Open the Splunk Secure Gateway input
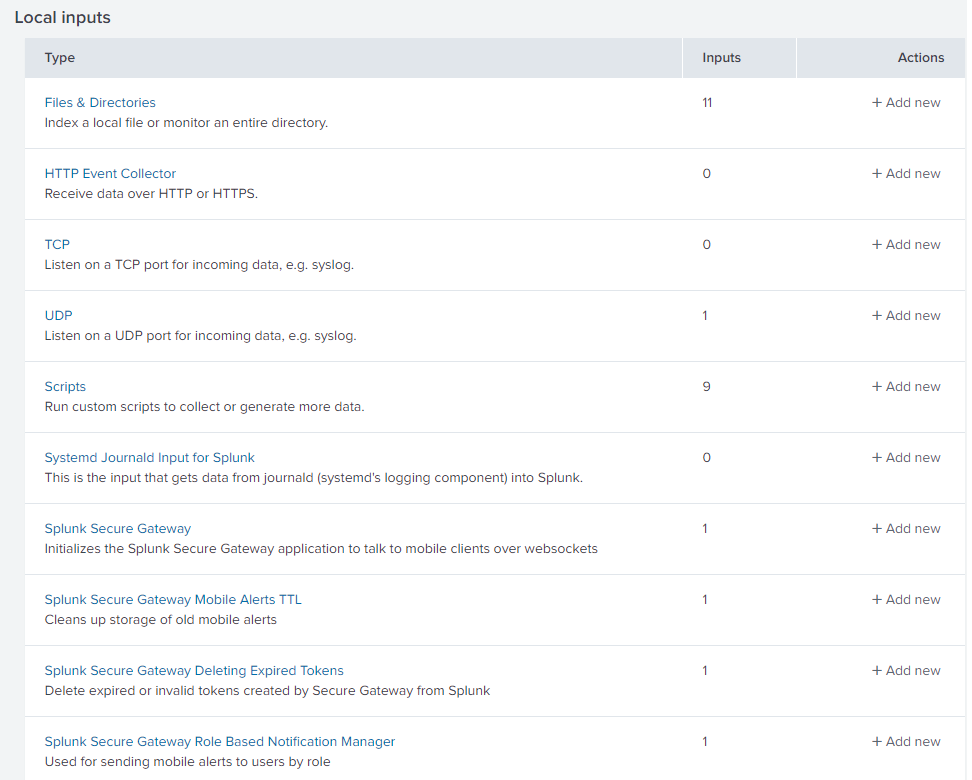This screenshot has height=780, width=972. [117, 528]
